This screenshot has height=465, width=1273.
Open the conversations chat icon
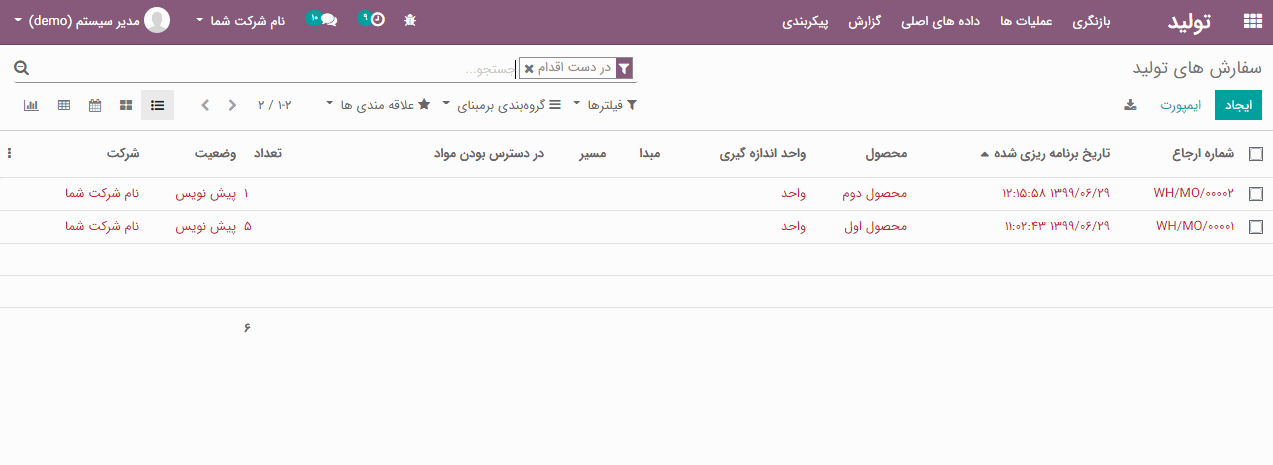point(328,20)
